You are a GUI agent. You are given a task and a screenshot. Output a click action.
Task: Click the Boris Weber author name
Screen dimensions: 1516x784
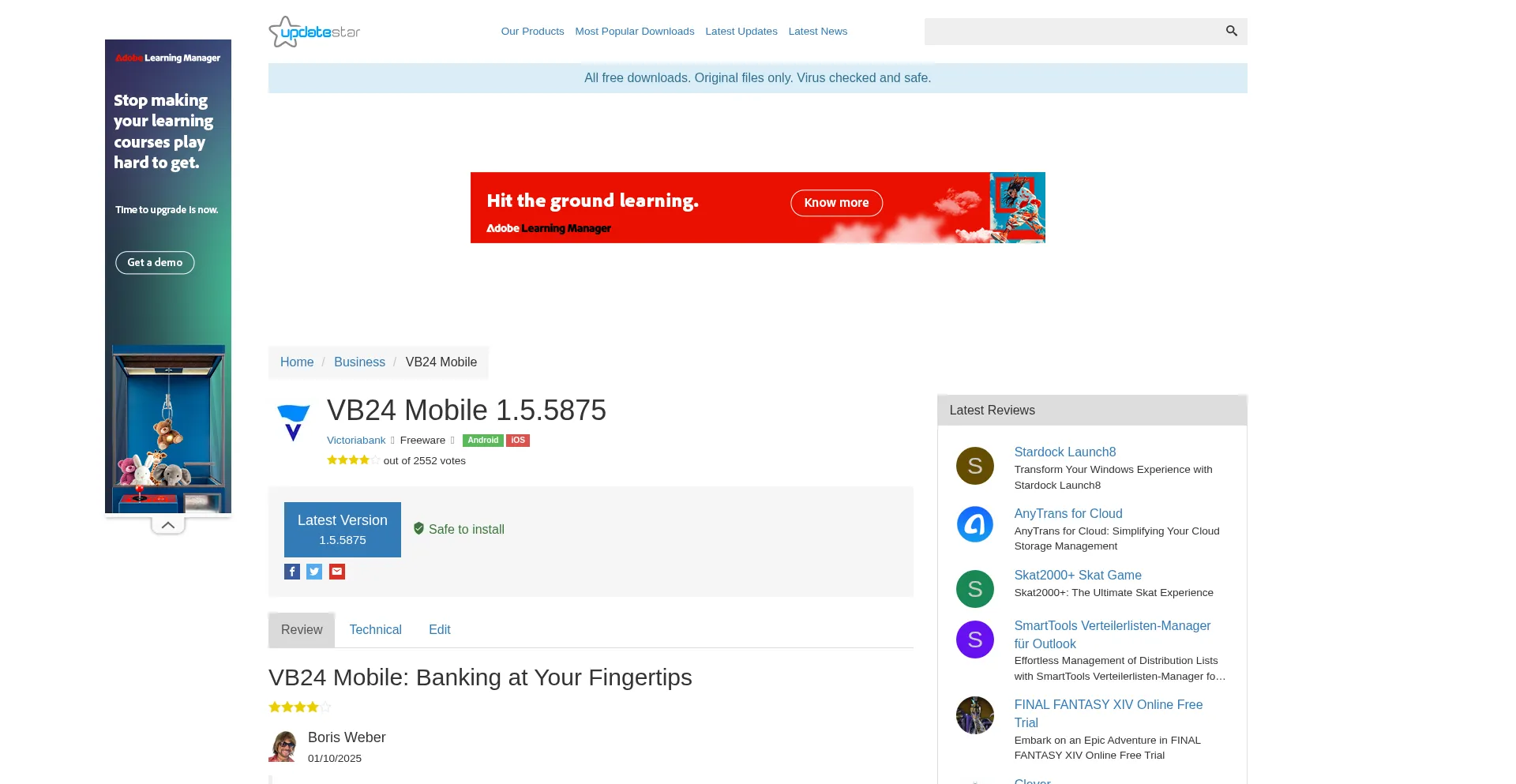[347, 737]
